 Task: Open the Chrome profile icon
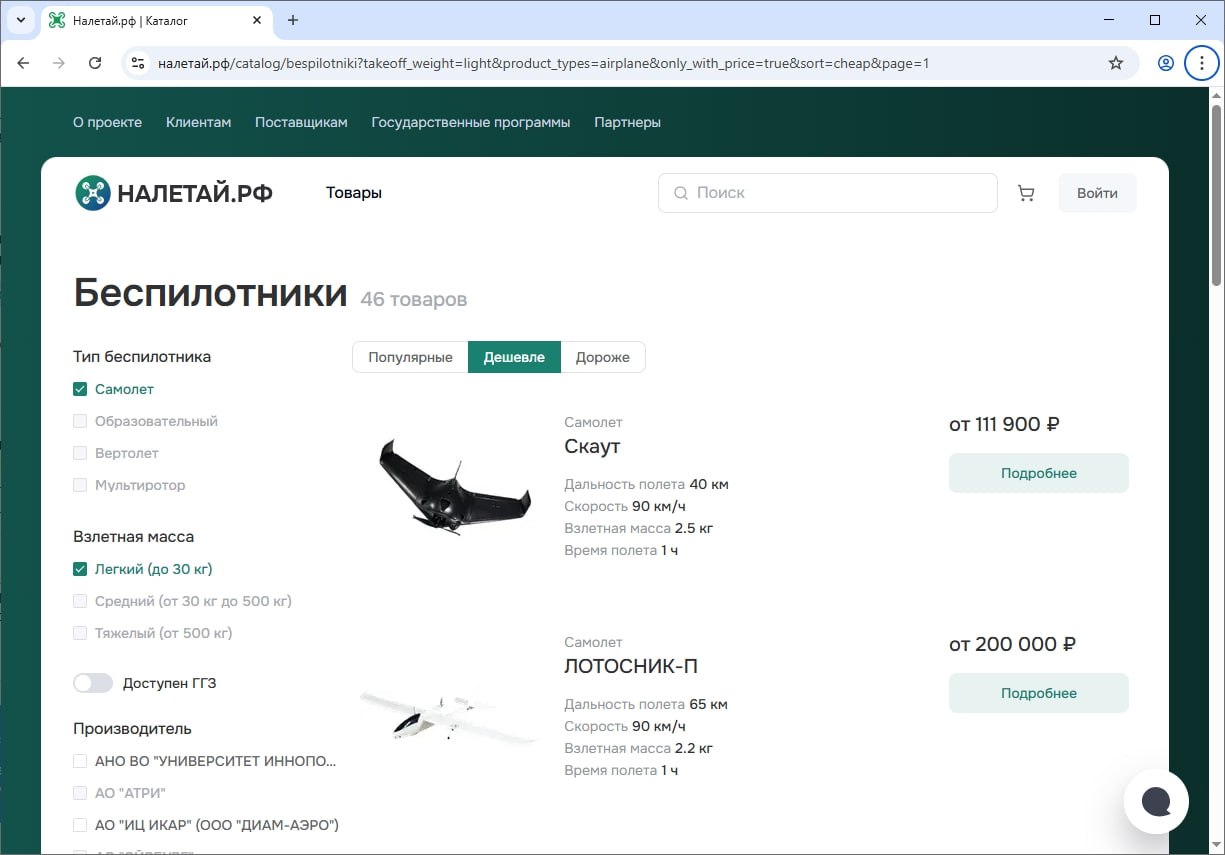(x=1166, y=63)
